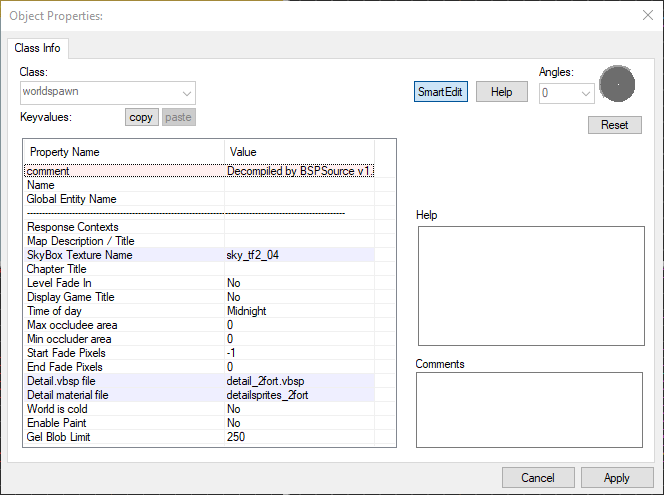Click the Midnight value
The height and width of the screenshot is (495, 664).
point(246,311)
